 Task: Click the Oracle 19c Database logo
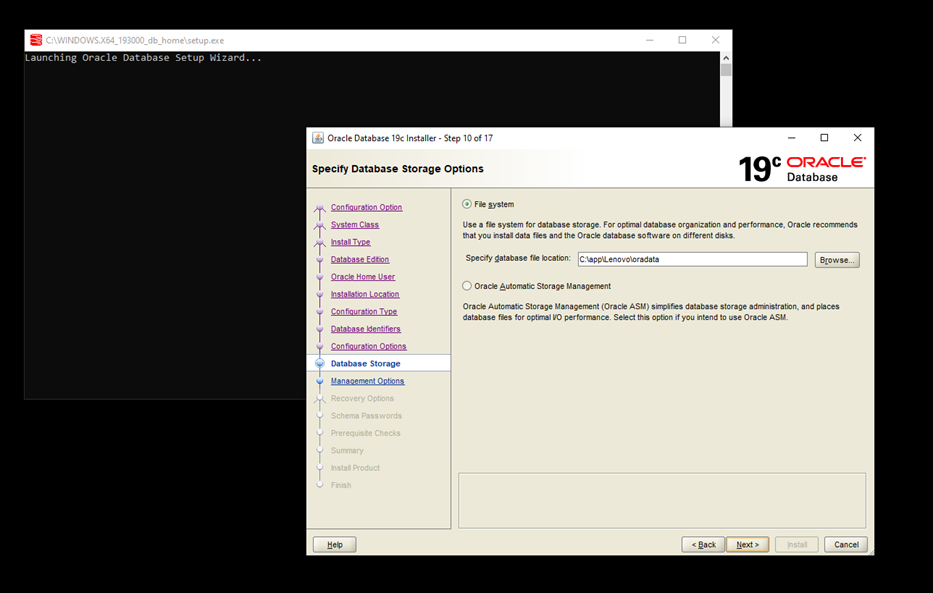[802, 169]
